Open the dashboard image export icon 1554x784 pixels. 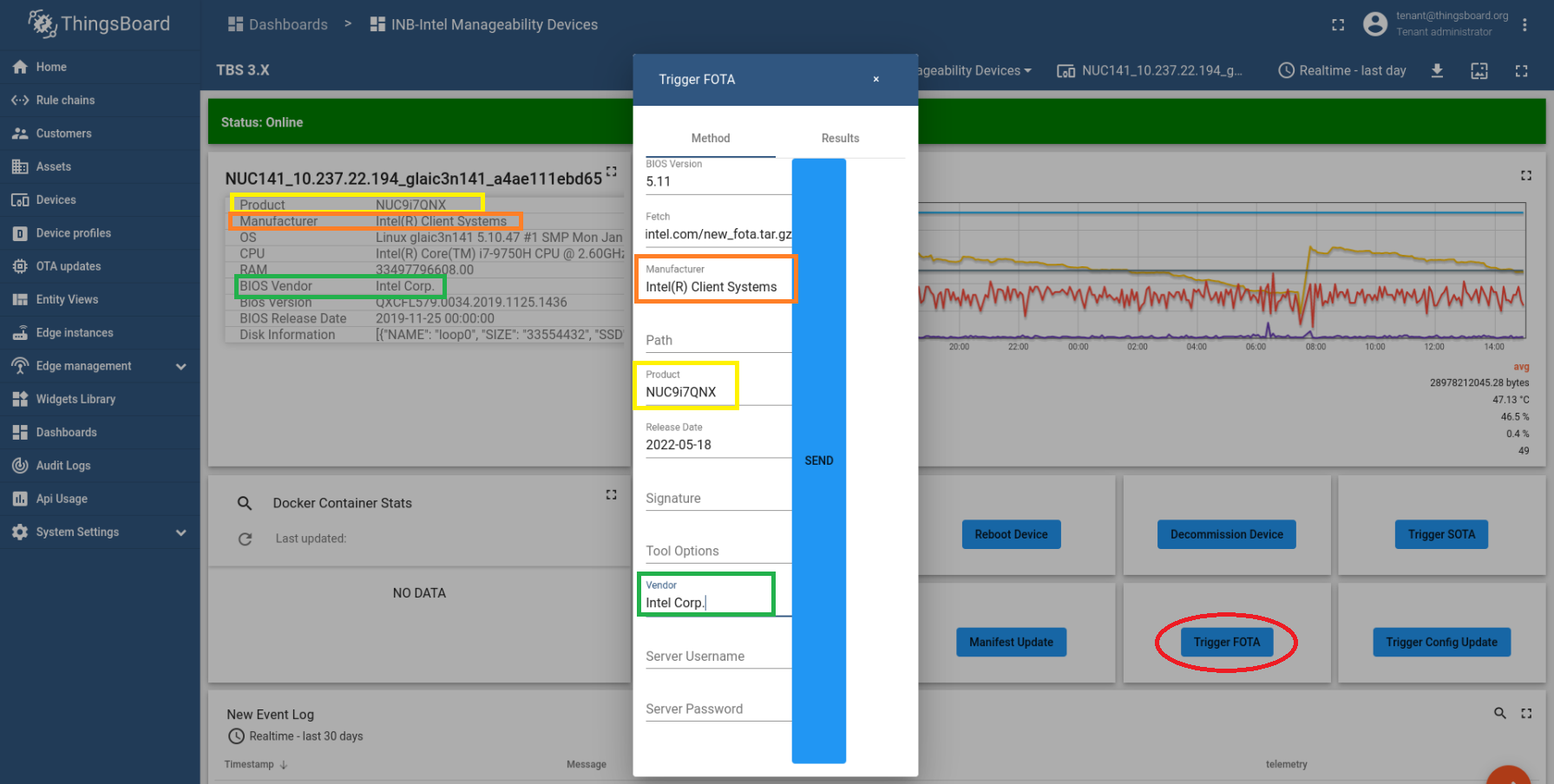[1479, 71]
